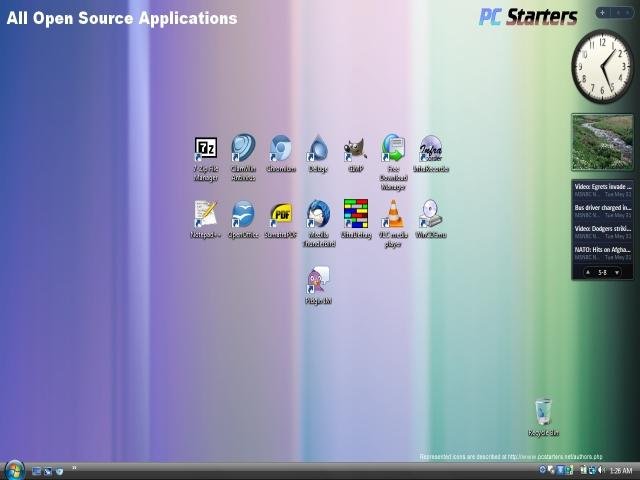The height and width of the screenshot is (480, 640).
Task: Click the third quick launch icon
Action: (x=60, y=471)
